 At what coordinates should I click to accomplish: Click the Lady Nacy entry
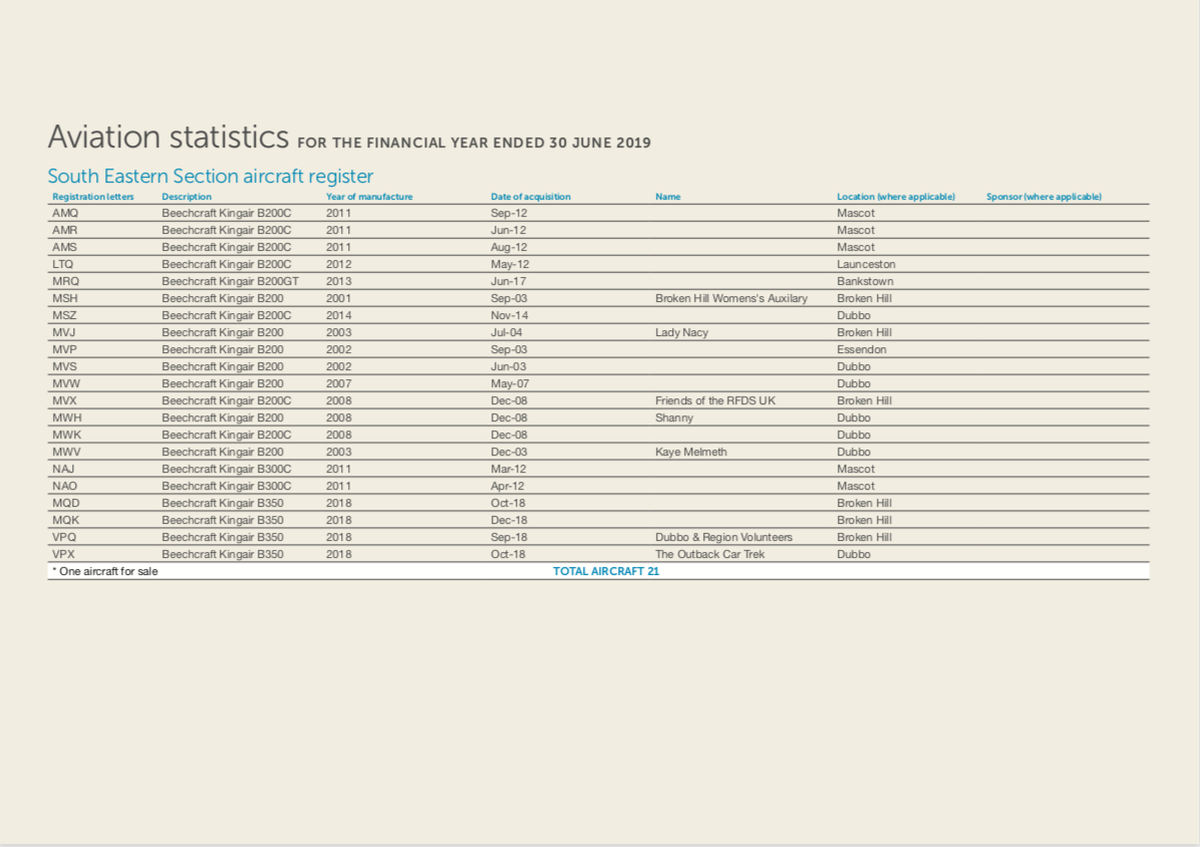(682, 332)
